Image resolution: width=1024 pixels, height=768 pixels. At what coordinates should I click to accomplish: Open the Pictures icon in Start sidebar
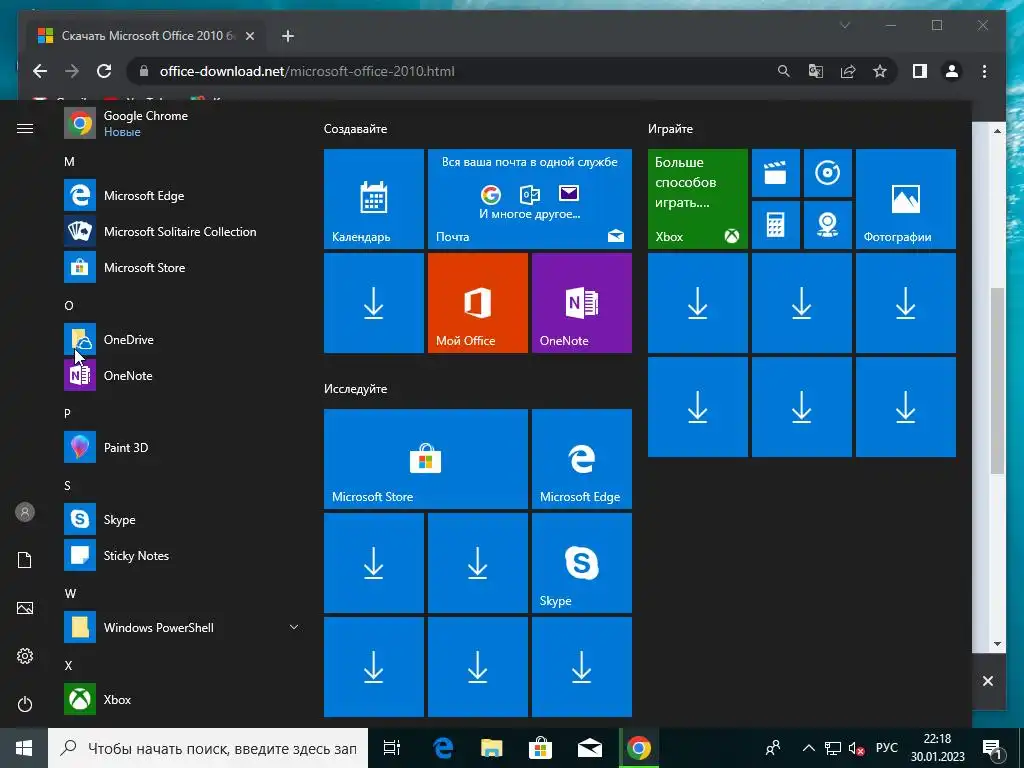(25, 608)
